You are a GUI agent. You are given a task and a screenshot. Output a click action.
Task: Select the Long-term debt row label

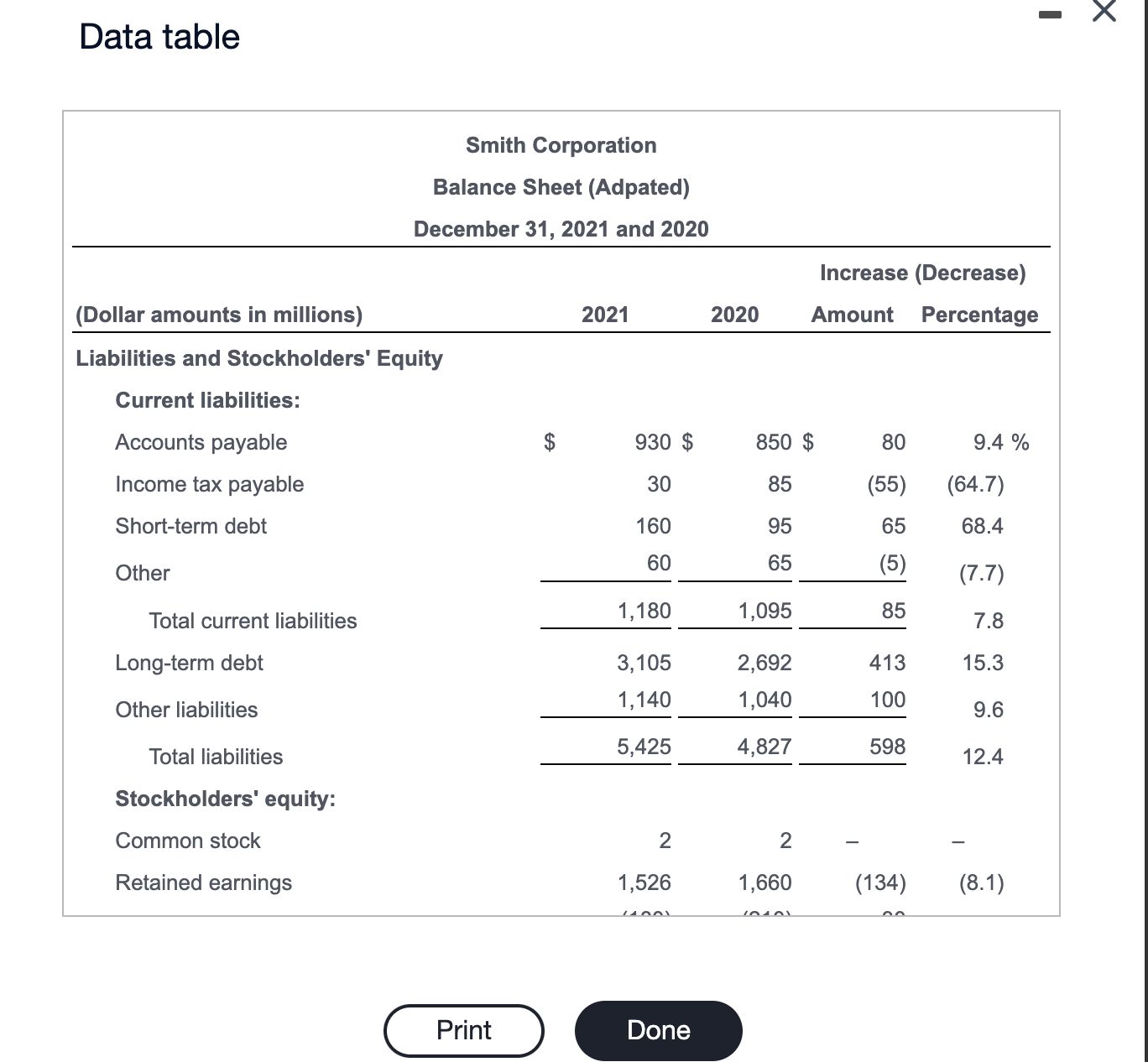click(x=189, y=663)
